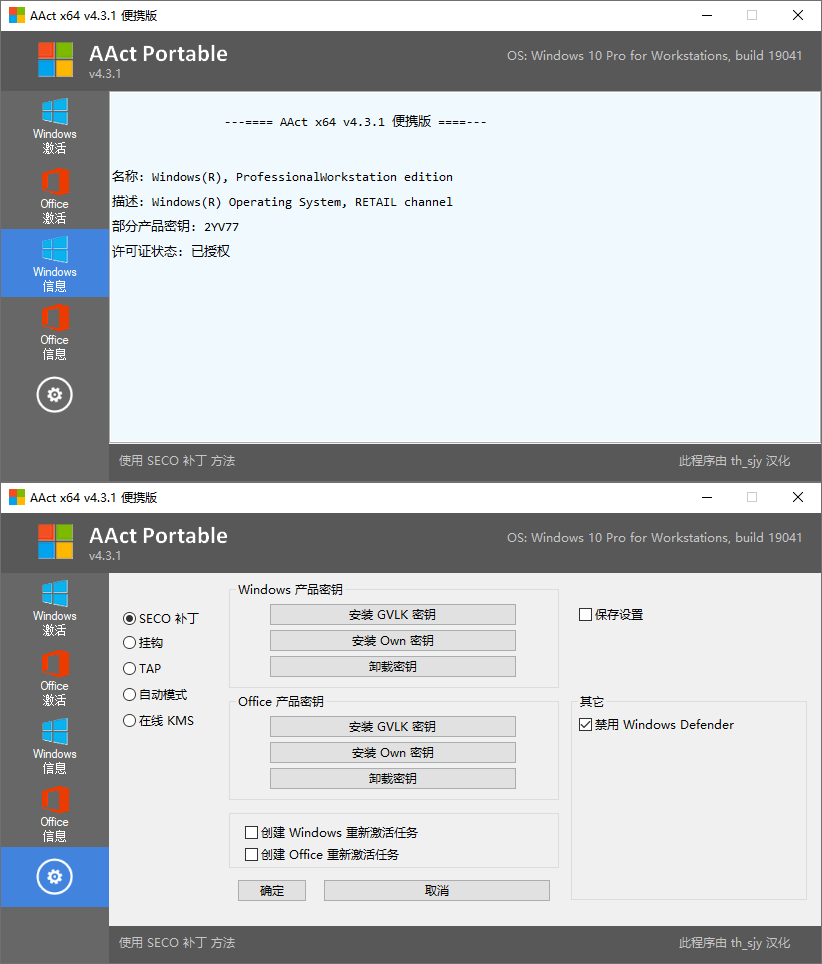Select the 在线 KMS radio option

point(159,721)
